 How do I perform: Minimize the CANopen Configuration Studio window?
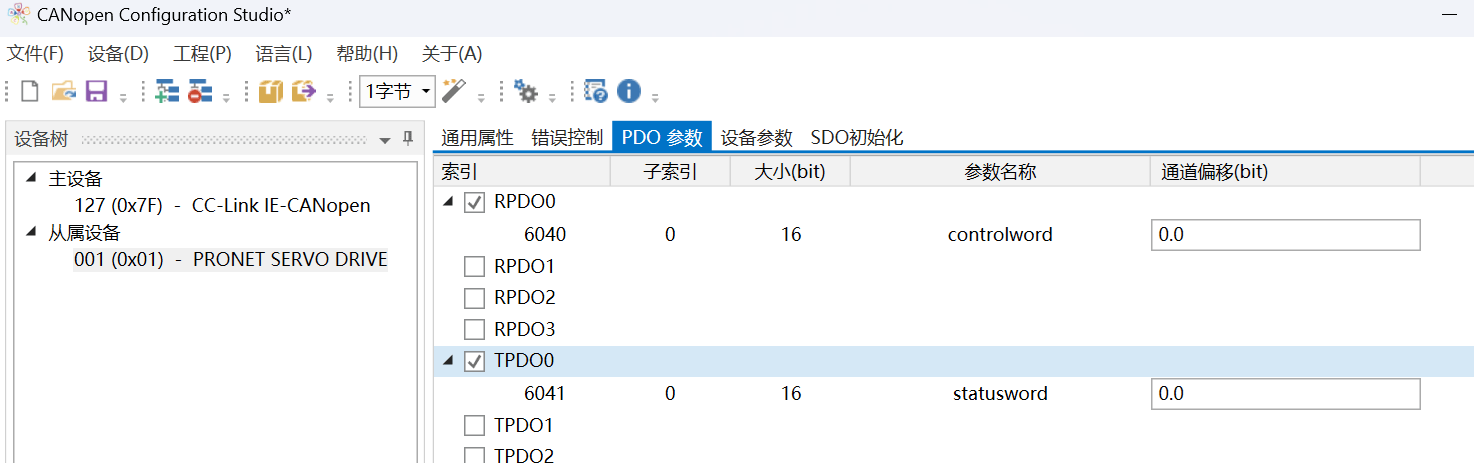pos(1449,14)
